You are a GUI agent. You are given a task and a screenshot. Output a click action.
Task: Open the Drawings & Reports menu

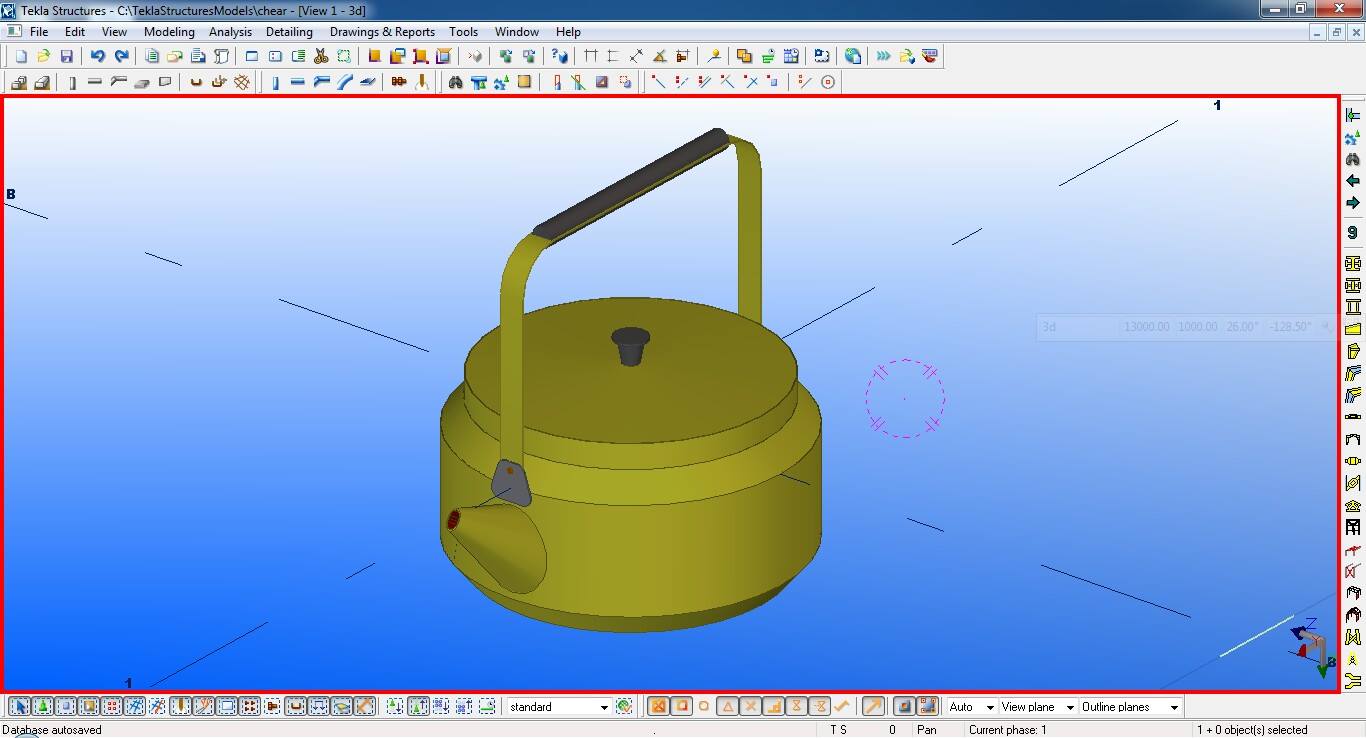click(x=382, y=32)
